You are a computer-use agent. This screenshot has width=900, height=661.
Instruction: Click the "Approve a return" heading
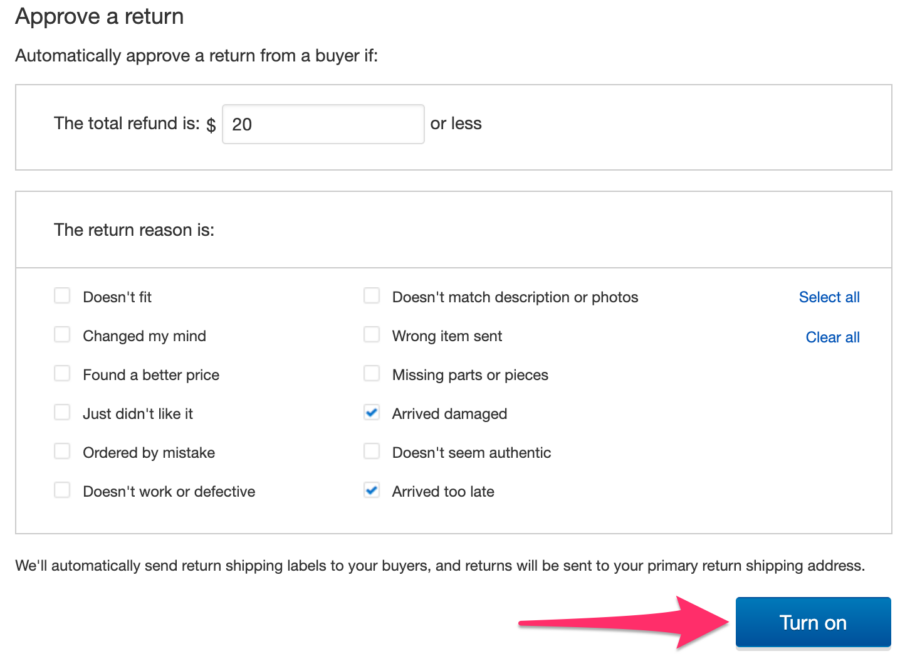pyautogui.click(x=99, y=16)
